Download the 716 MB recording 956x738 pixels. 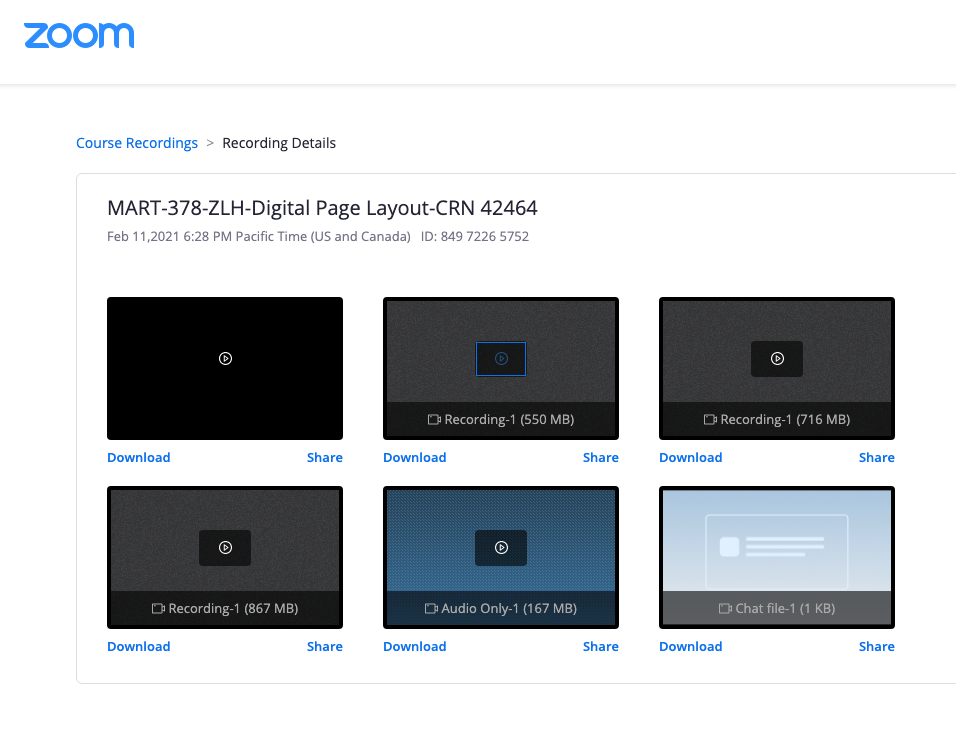pyautogui.click(x=691, y=457)
